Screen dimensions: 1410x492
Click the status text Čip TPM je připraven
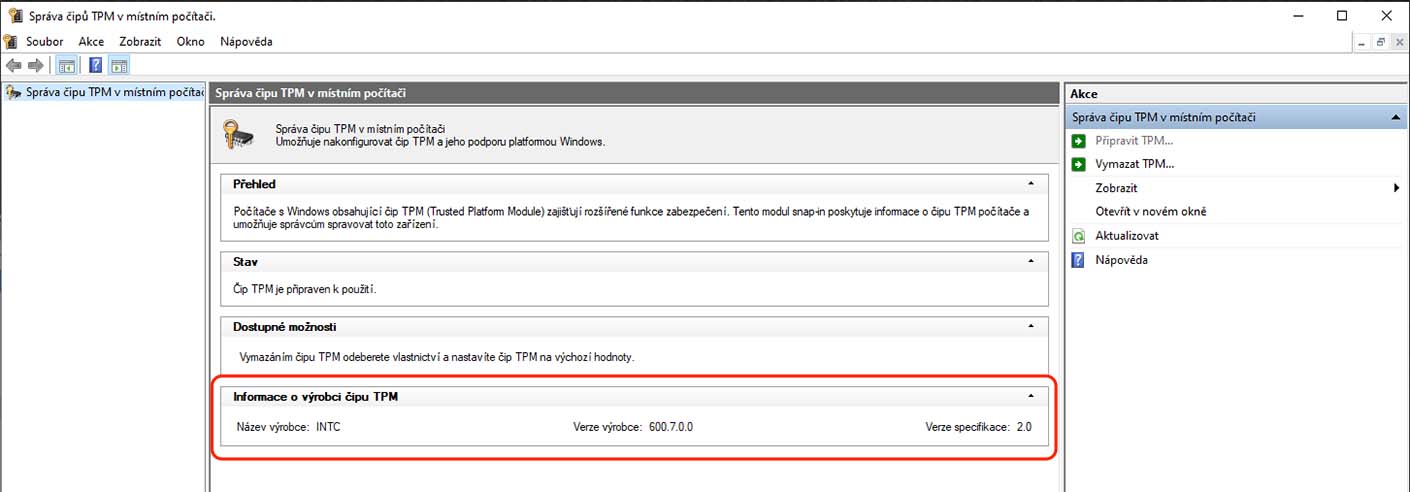point(304,290)
